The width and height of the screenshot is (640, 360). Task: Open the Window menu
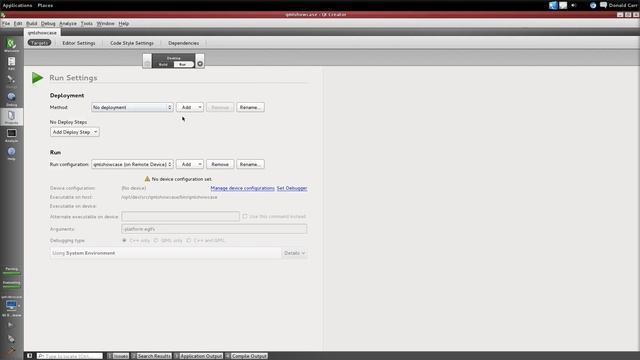click(105, 23)
